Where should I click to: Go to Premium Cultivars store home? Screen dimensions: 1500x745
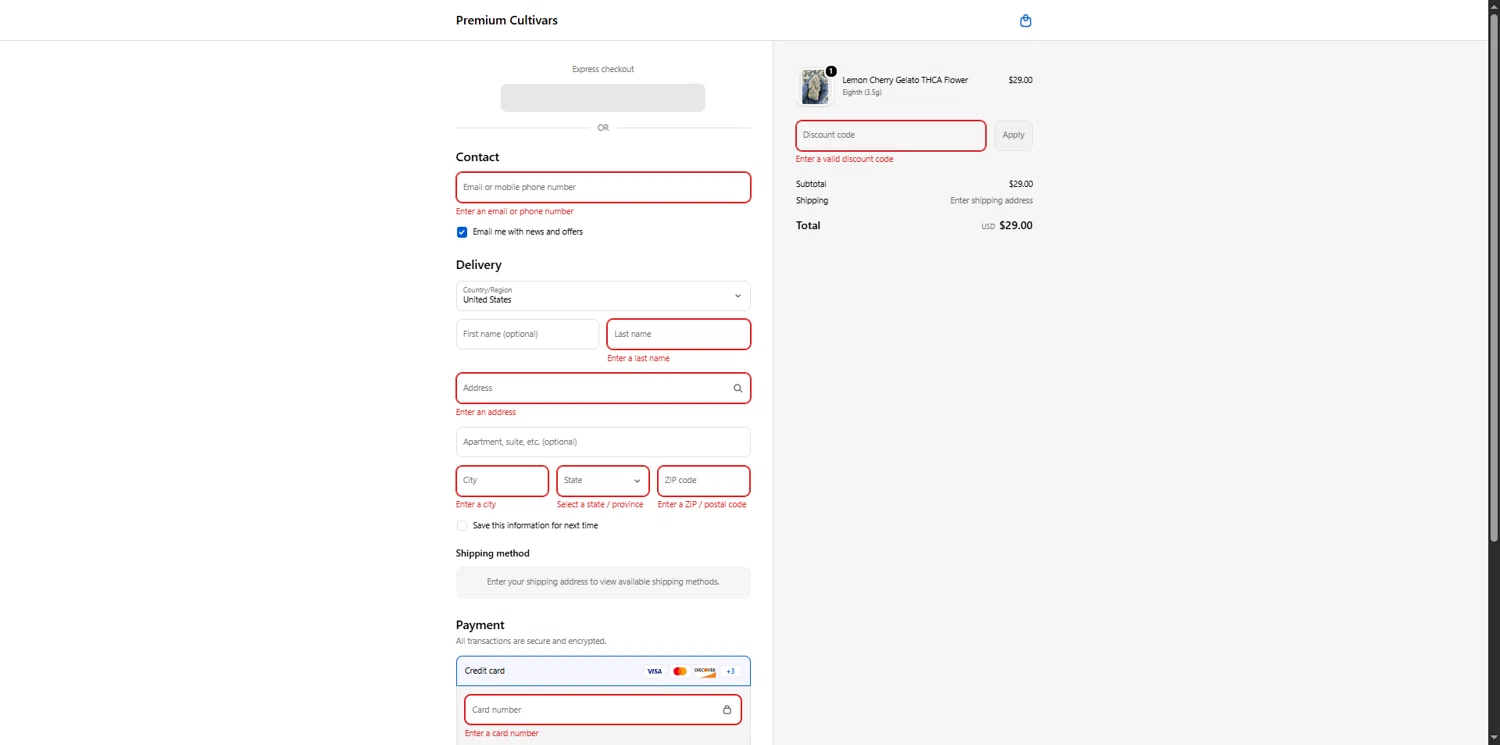[507, 20]
